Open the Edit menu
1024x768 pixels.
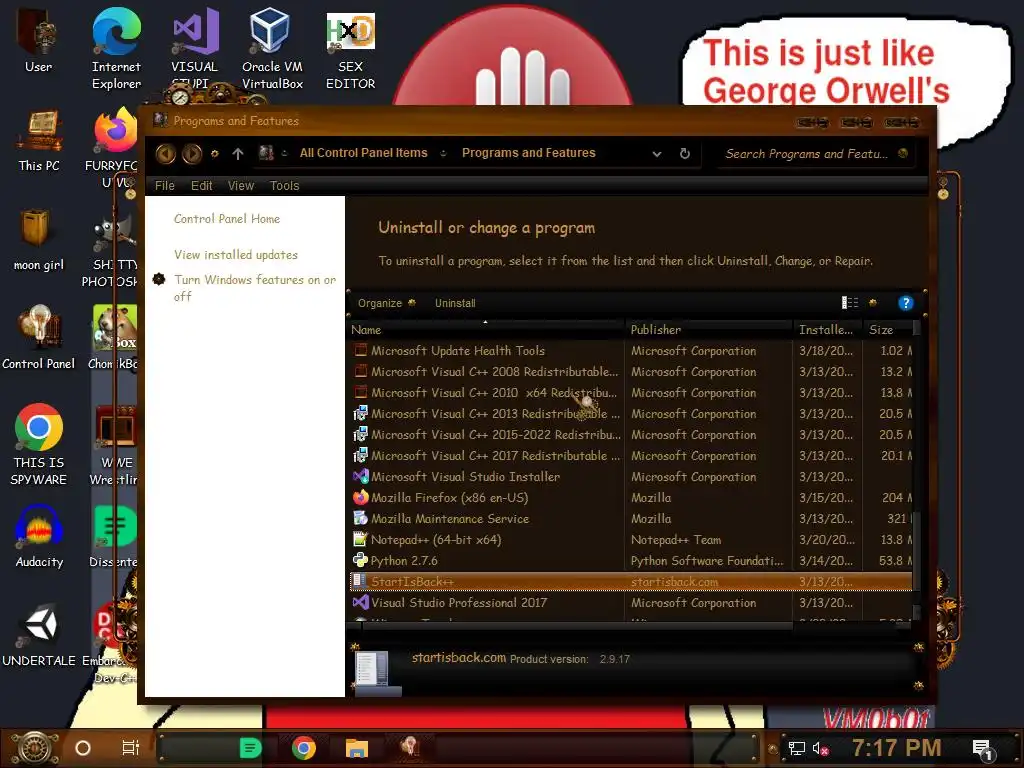201,185
